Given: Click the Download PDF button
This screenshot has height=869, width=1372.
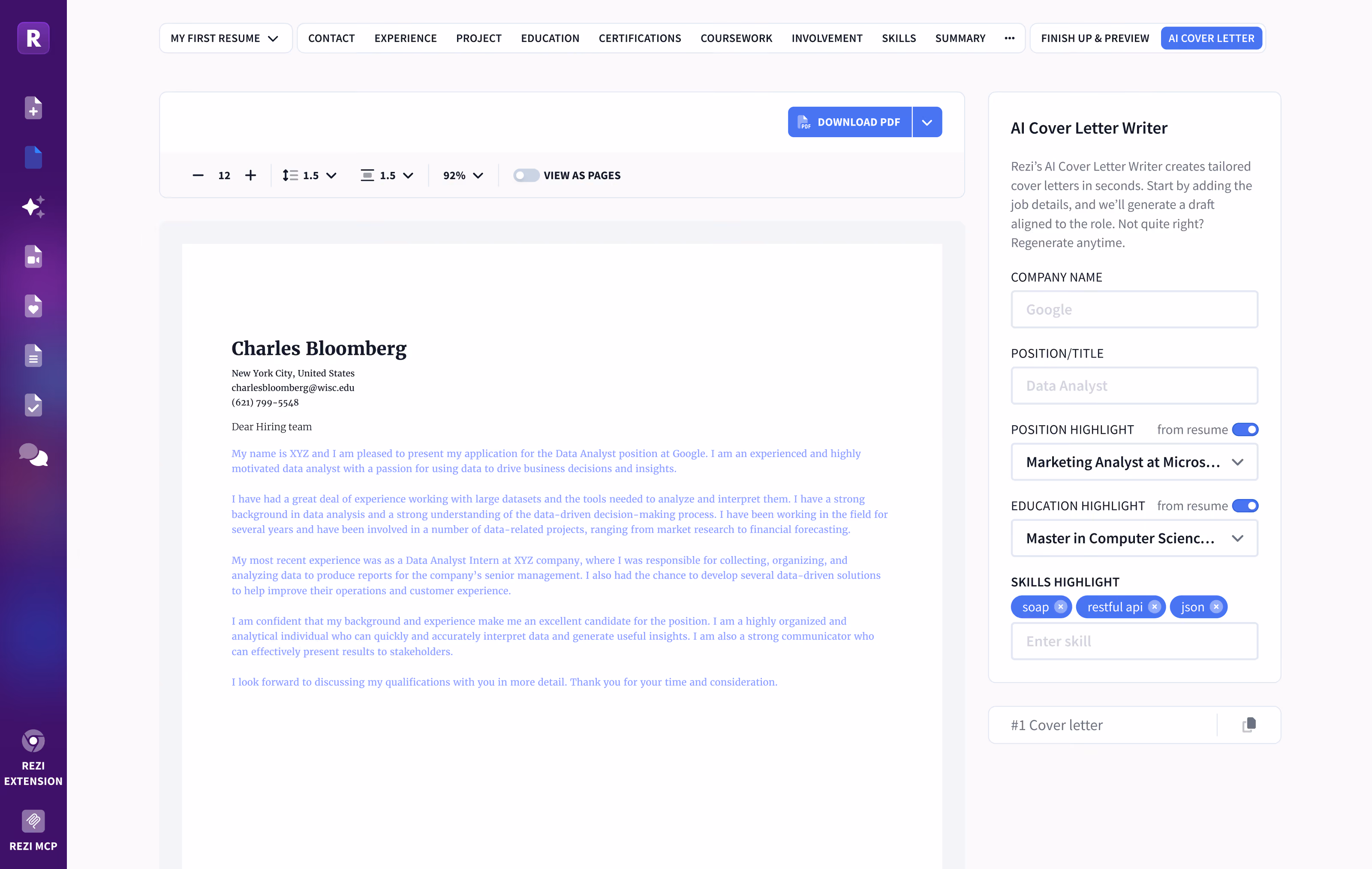Looking at the screenshot, I should click(x=849, y=122).
